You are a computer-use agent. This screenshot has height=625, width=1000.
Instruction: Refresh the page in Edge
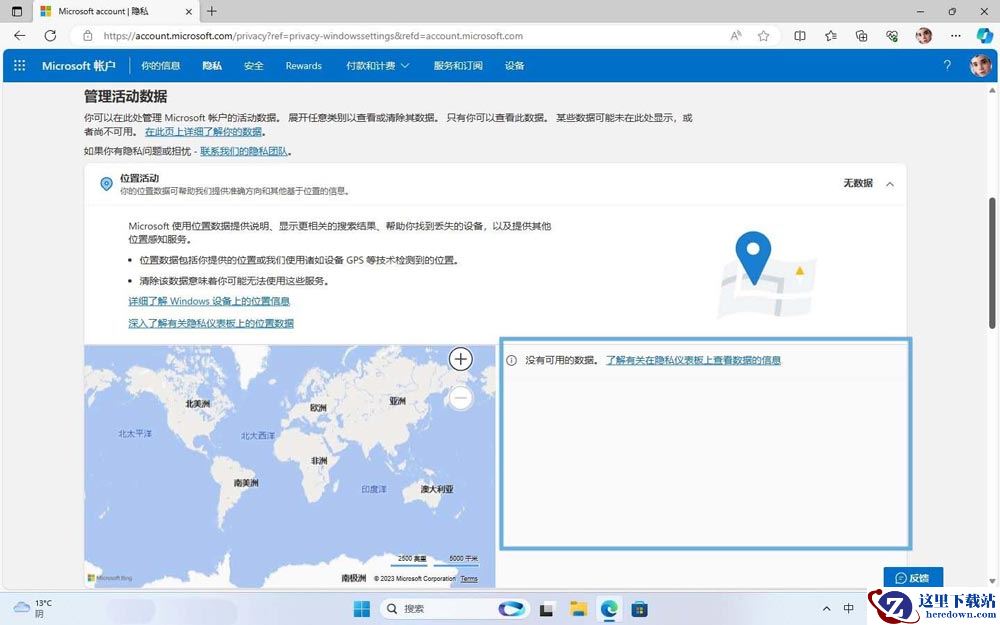pyautogui.click(x=50, y=36)
